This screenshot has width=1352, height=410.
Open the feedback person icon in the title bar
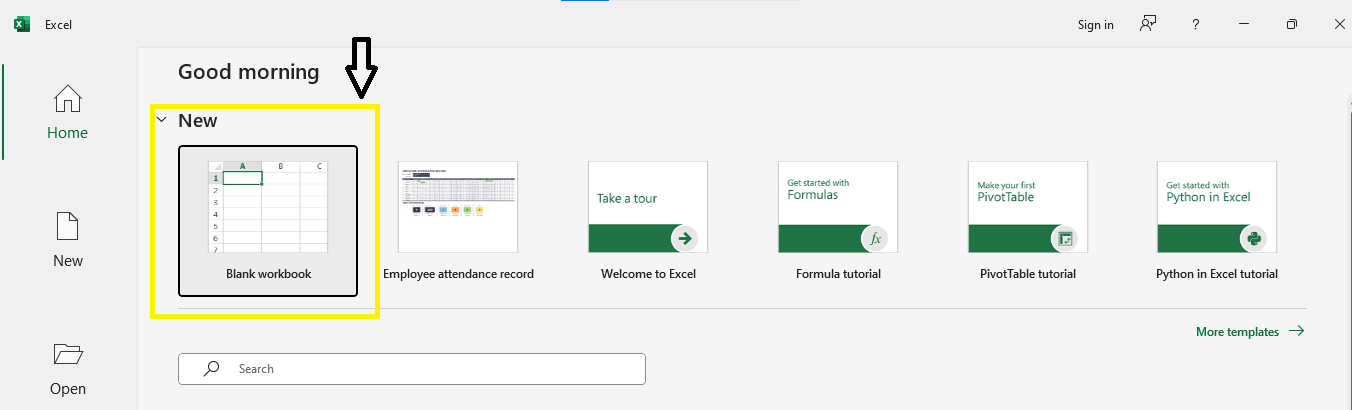tap(1149, 24)
